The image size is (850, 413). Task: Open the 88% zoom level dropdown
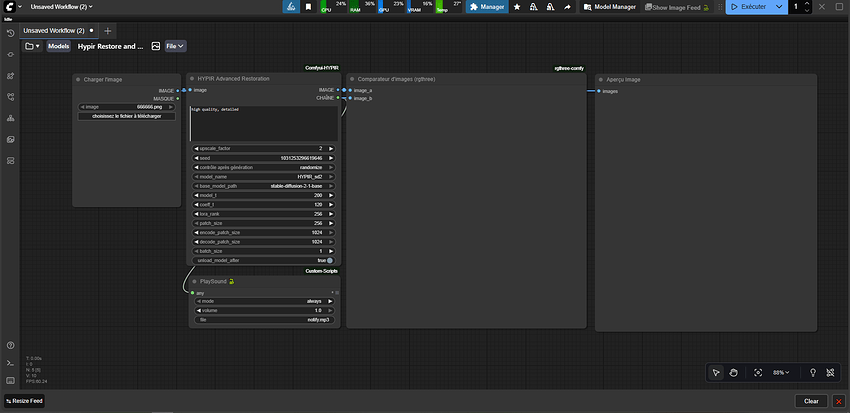pos(781,372)
